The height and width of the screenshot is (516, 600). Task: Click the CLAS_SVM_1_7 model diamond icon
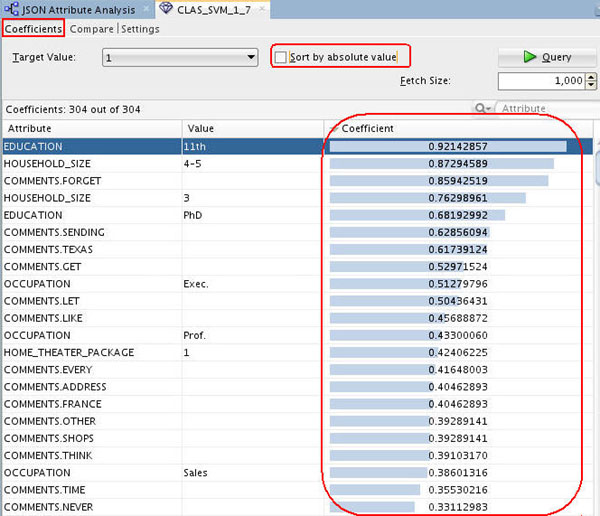pyautogui.click(x=166, y=9)
